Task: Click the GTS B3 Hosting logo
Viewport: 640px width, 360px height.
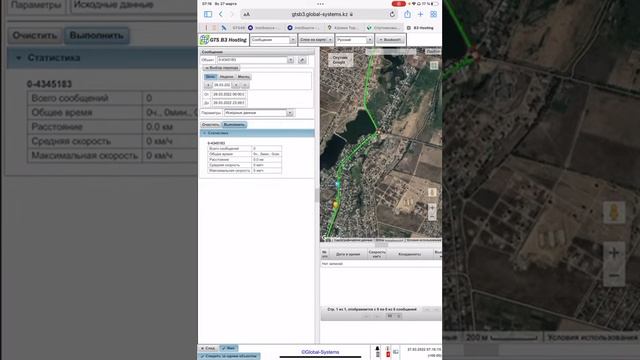Action: coord(223,40)
